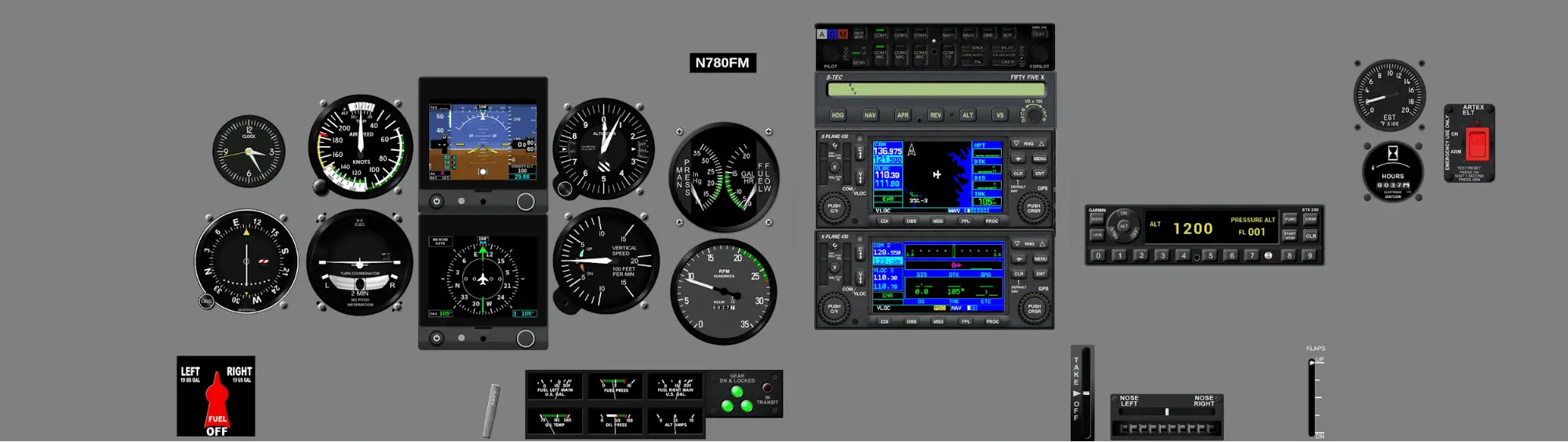1568x442 pixels.
Task: Engage NAV mode on the S-TEC autopilot
Action: click(870, 115)
